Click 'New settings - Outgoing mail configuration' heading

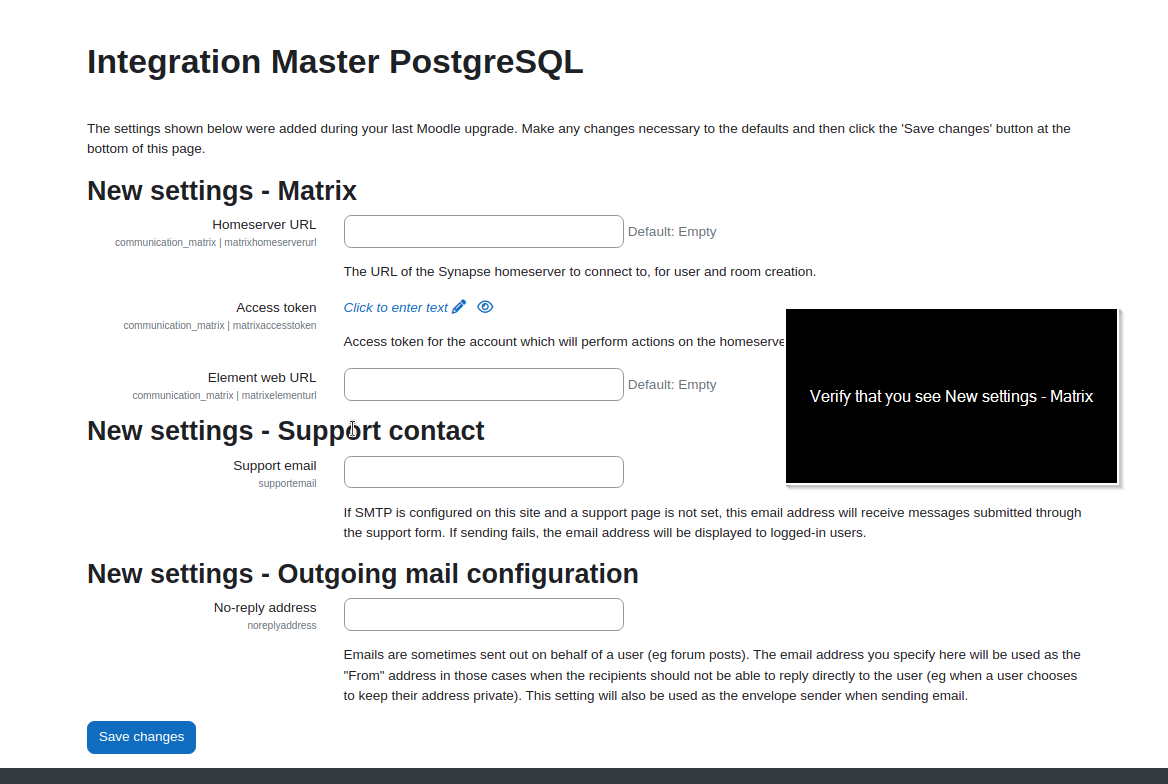tap(363, 574)
